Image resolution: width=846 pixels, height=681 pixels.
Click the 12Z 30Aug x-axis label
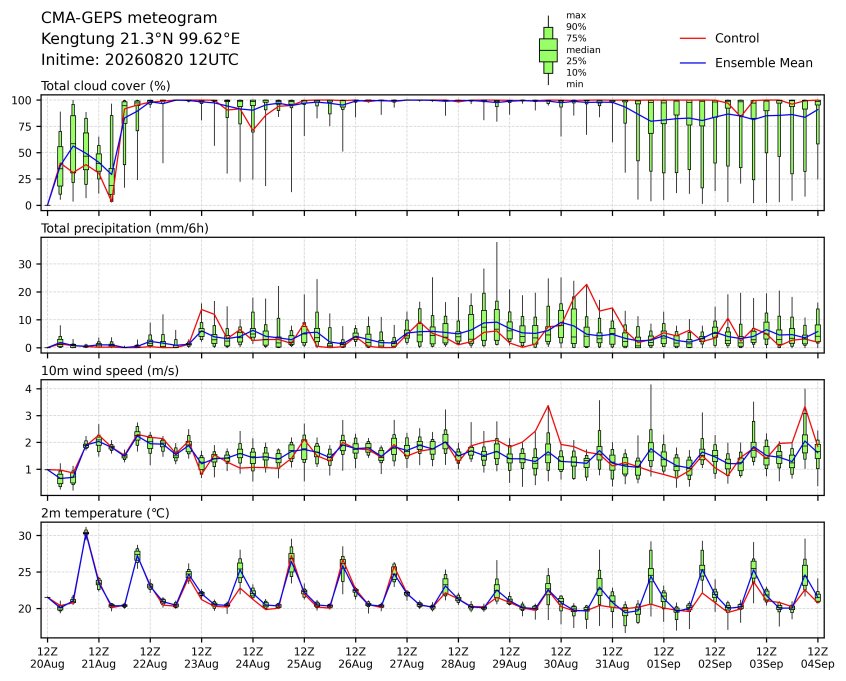561,658
